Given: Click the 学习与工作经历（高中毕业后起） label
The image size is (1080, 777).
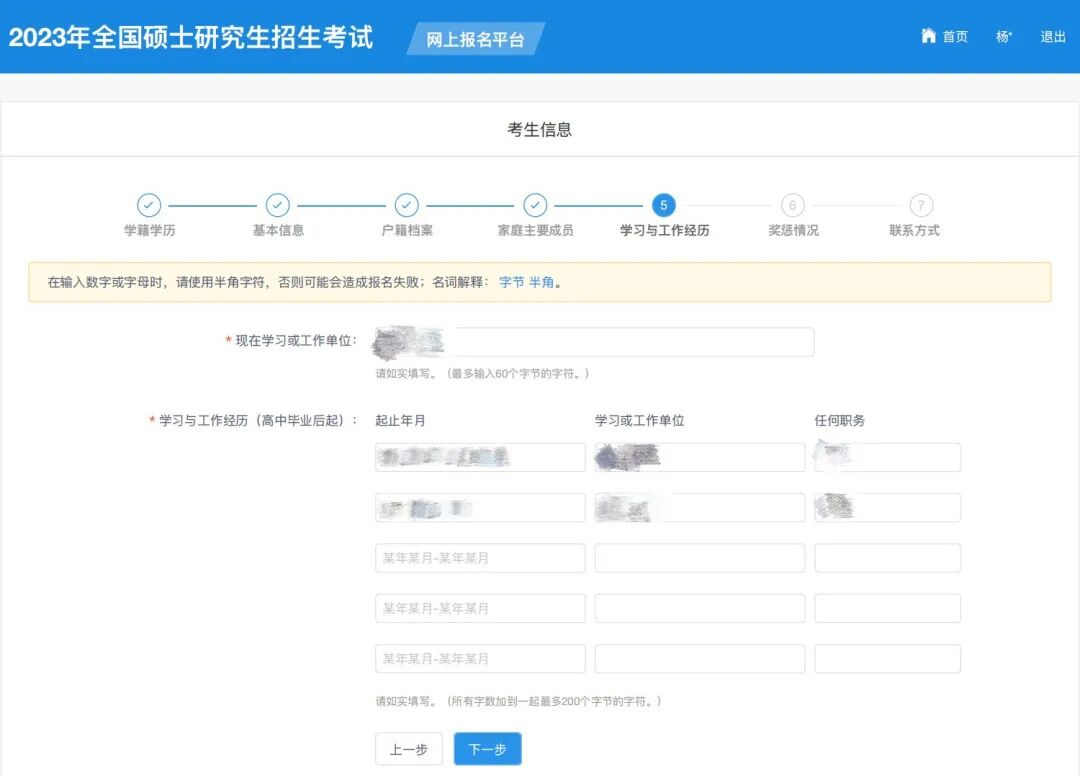Looking at the screenshot, I should [x=258, y=420].
